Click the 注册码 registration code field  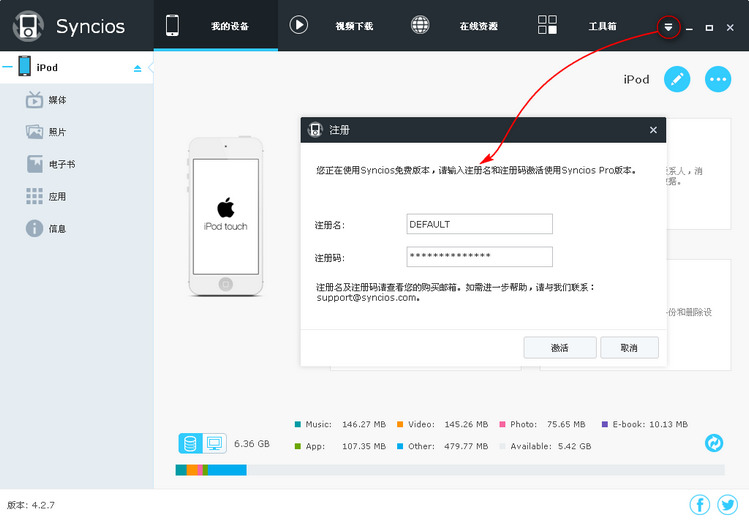coord(479,256)
